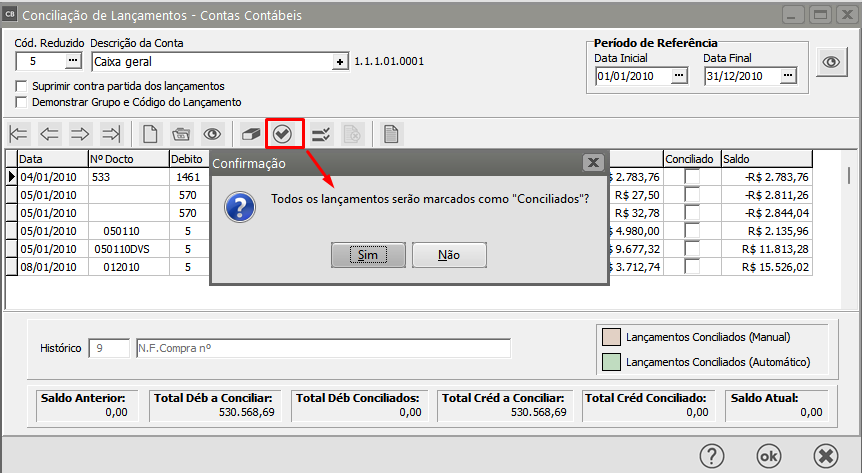Click the report page icon in toolbar
The height and width of the screenshot is (473, 862).
pos(391,134)
